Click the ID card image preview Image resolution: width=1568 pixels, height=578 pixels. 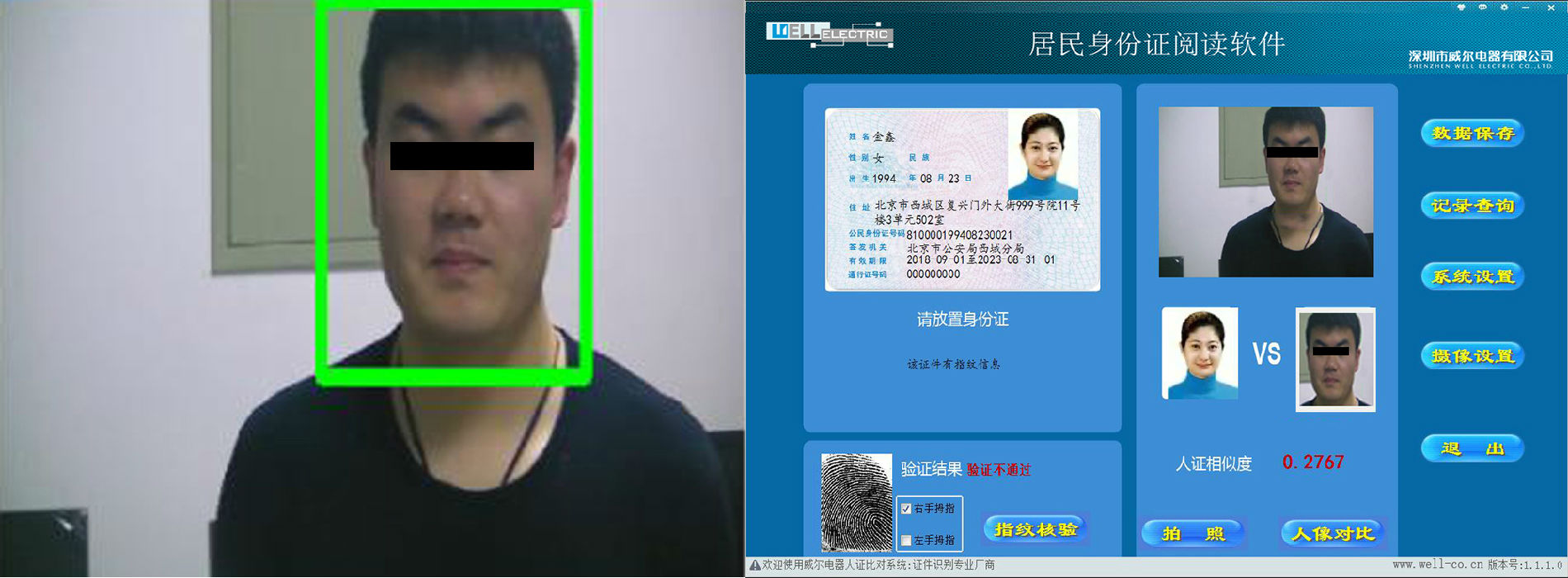962,200
